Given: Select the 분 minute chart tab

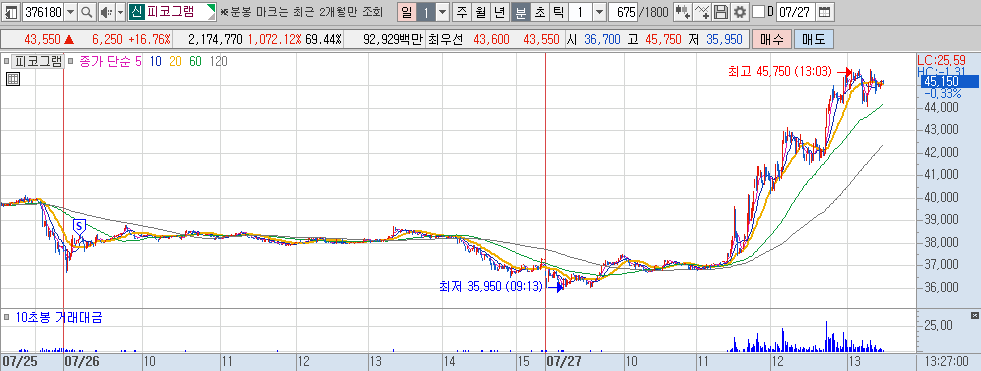Looking at the screenshot, I should pos(520,12).
